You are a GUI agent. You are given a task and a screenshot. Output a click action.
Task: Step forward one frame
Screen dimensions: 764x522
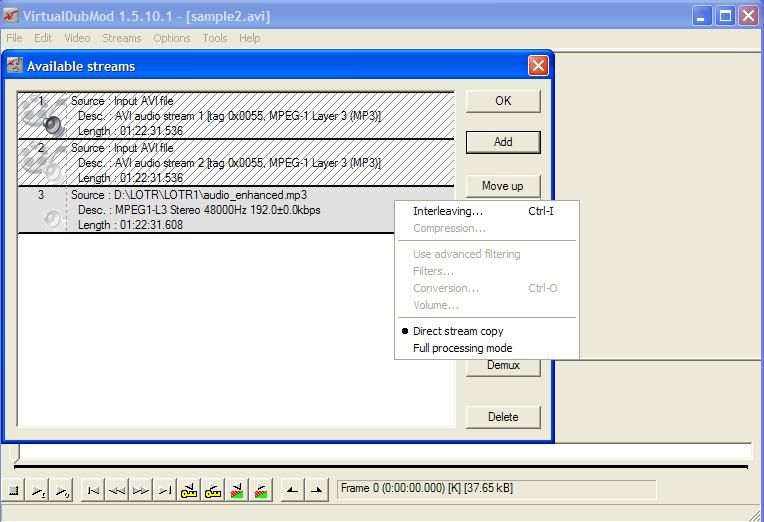(141, 490)
